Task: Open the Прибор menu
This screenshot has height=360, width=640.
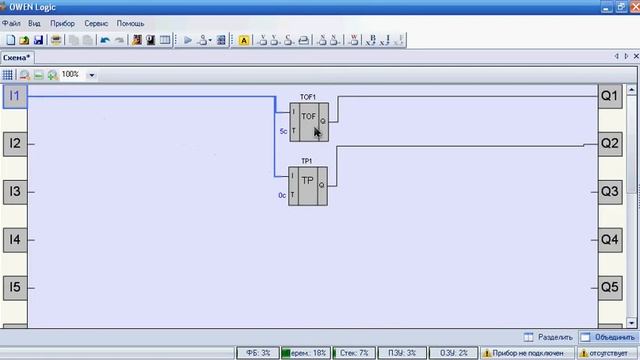Action: [62, 24]
